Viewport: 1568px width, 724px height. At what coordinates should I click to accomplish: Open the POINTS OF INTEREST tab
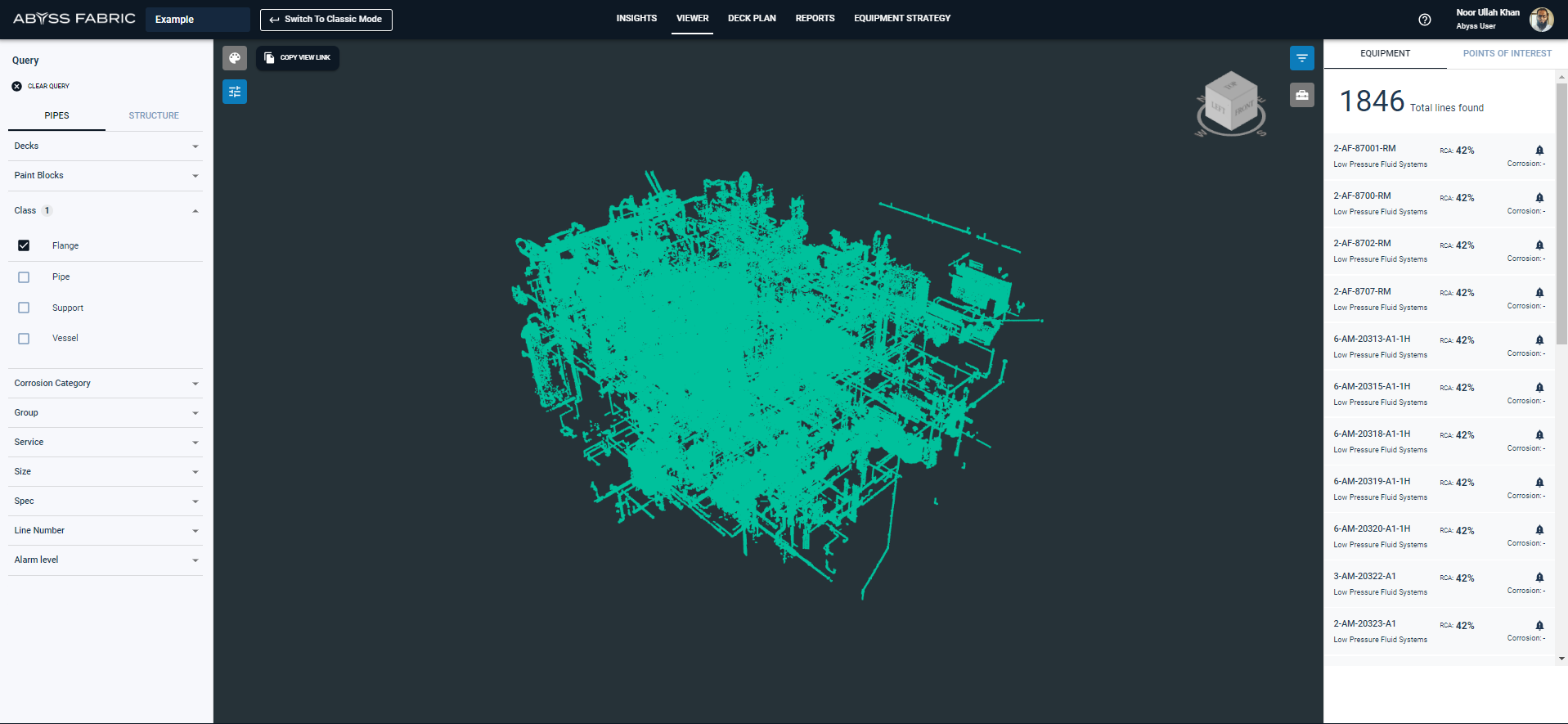pyautogui.click(x=1507, y=54)
